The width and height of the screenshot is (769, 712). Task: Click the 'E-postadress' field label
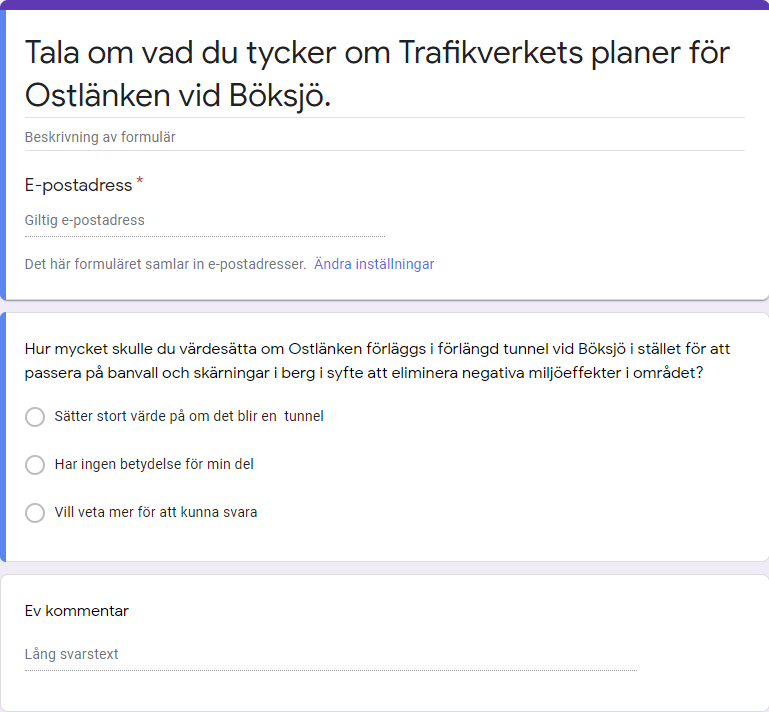click(78, 185)
